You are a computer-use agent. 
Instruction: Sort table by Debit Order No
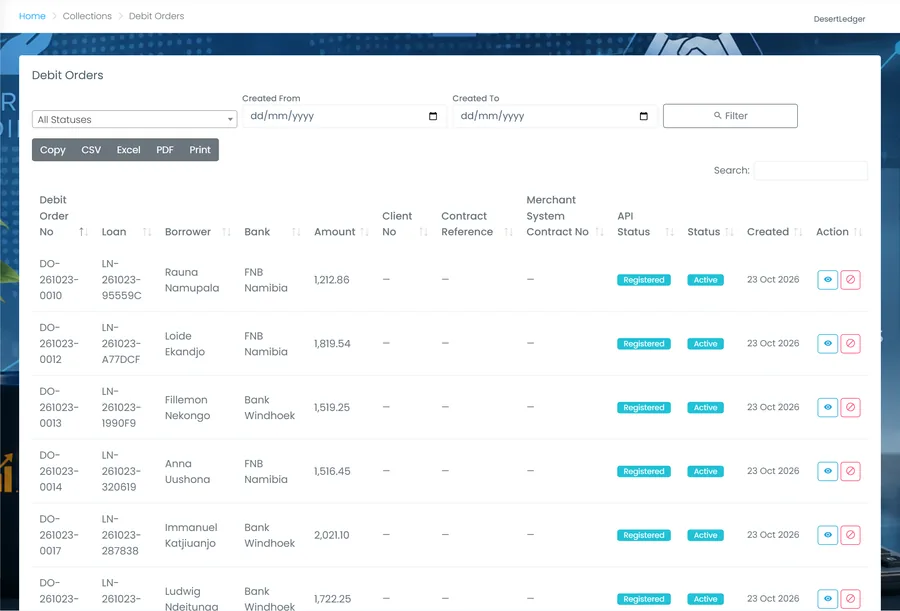tap(83, 232)
